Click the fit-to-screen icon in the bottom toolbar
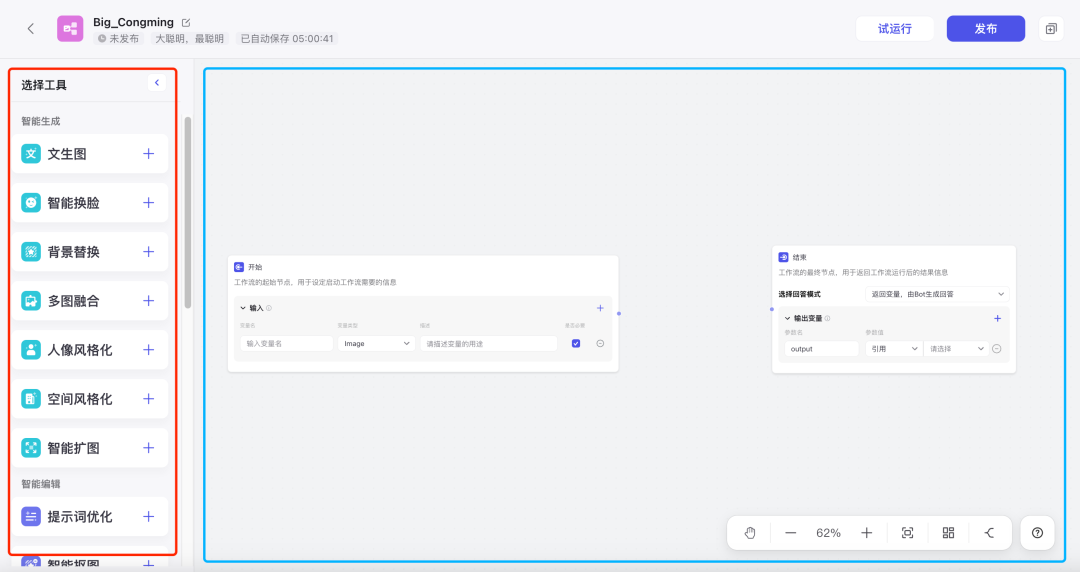This screenshot has width=1080, height=572. point(907,533)
